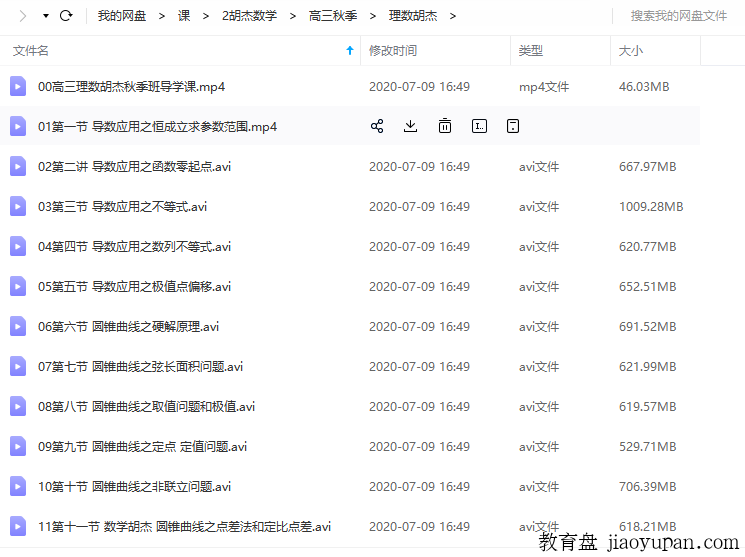Jump to 高三秋季 breadcrumb folder
The width and height of the screenshot is (745, 557).
point(333,16)
